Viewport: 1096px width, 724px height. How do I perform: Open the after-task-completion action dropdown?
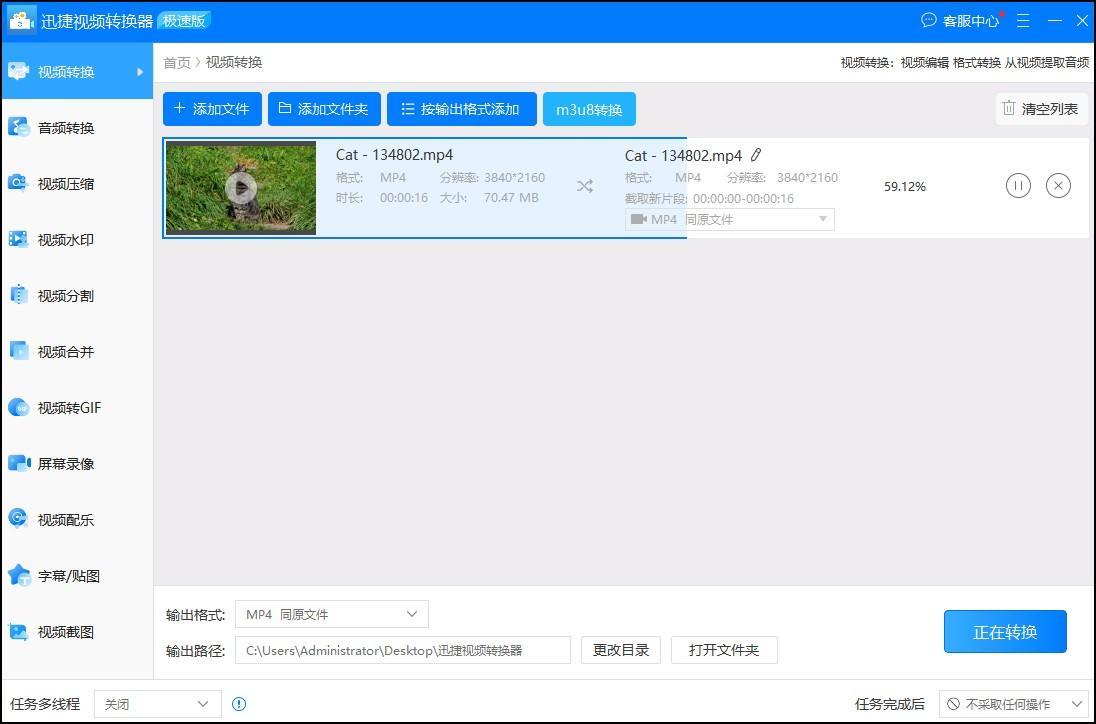coord(1015,704)
